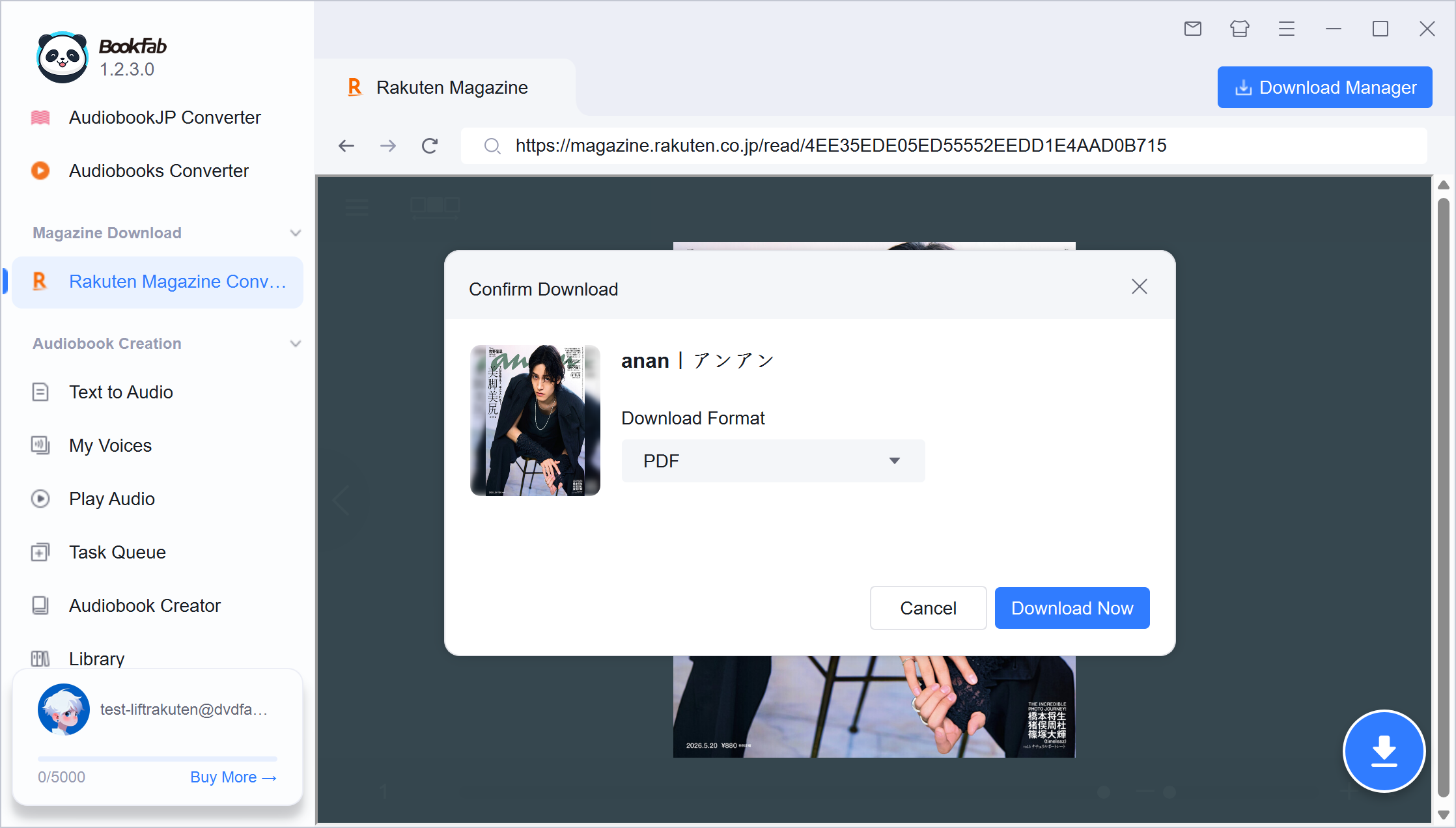Click the page scroll-down arrow
Image resolution: width=1456 pixels, height=828 pixels.
tap(1444, 815)
